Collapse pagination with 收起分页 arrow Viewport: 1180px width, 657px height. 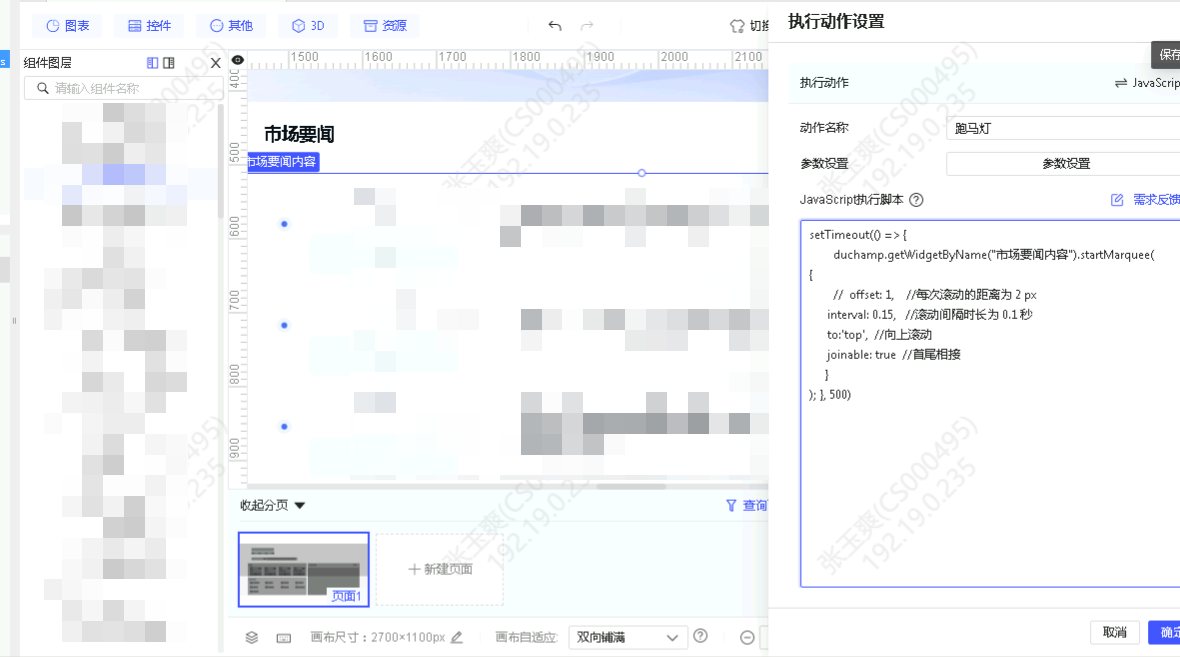point(299,506)
